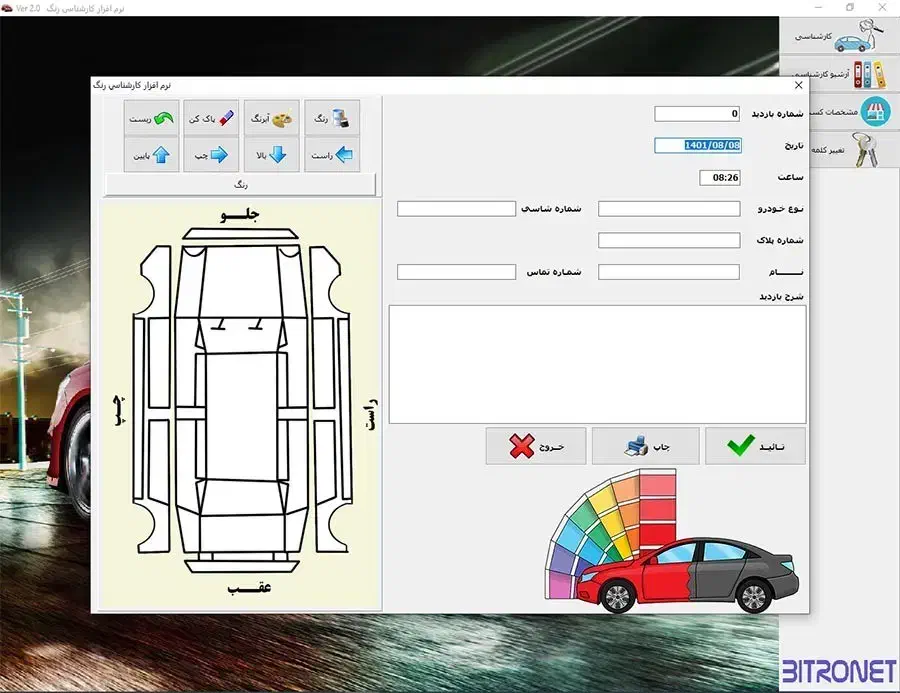Open the shop details sidebar item

click(840, 112)
